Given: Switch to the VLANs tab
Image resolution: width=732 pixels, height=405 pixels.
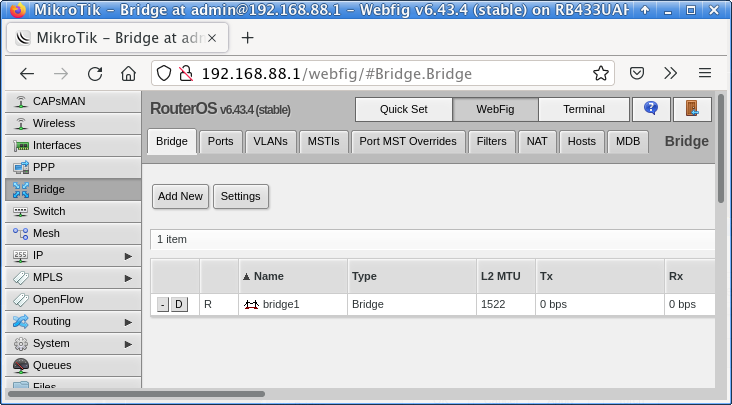Looking at the screenshot, I should pyautogui.click(x=270, y=141).
